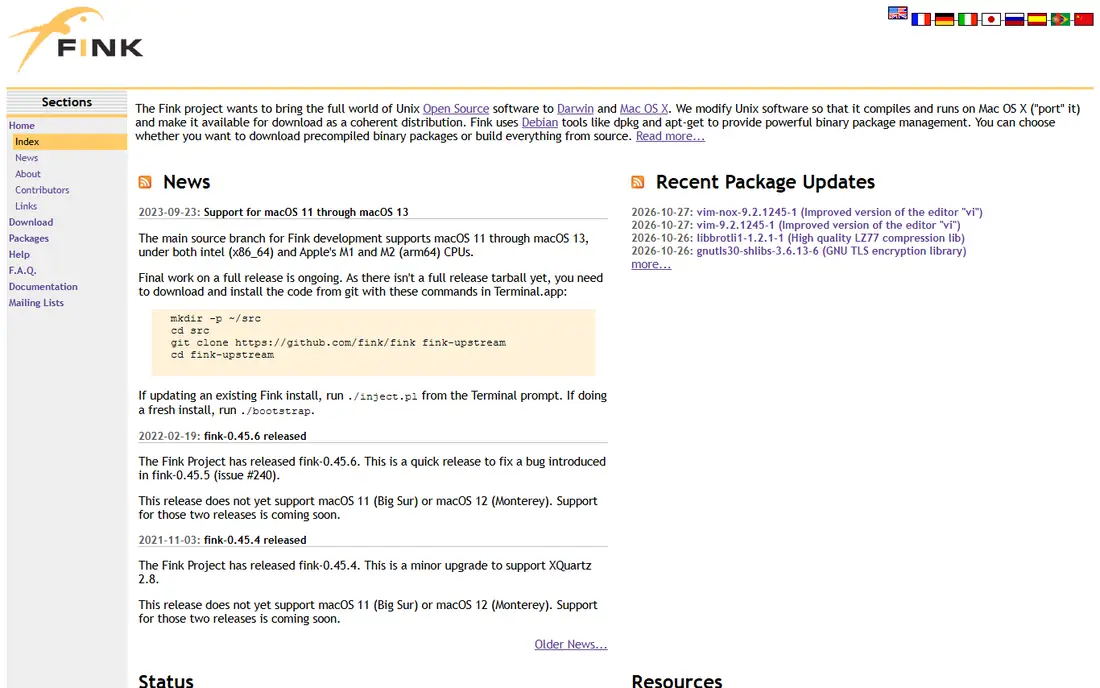Viewport: 1100px width, 688px height.
Task: Go to Home in Sections sidebar
Action: (x=22, y=126)
